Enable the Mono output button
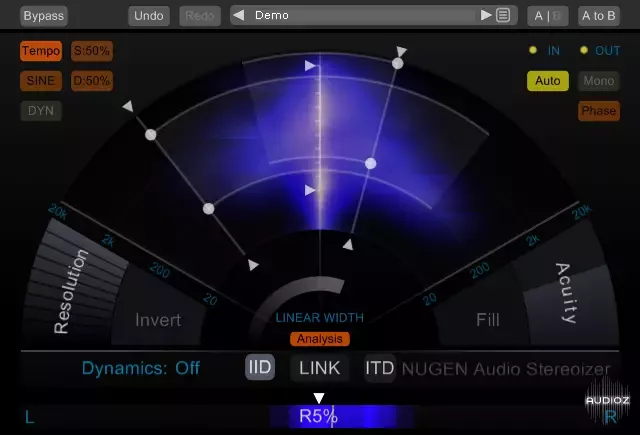This screenshot has height=435, width=640. 598,81
